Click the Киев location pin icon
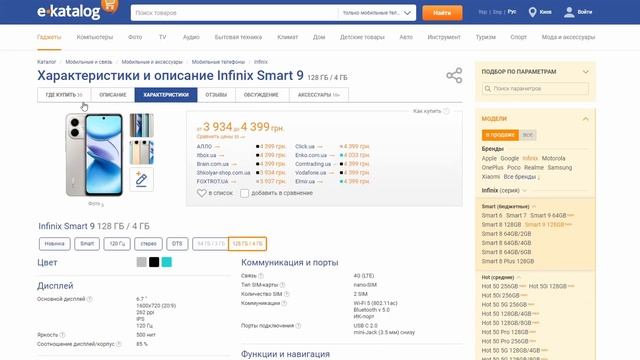Image resolution: width=640 pixels, height=360 pixels. click(x=532, y=12)
